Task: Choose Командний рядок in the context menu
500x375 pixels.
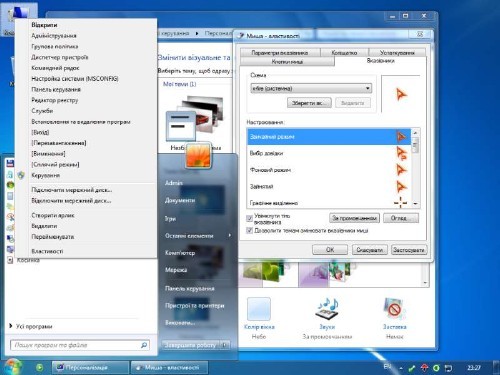Action: [x=55, y=68]
